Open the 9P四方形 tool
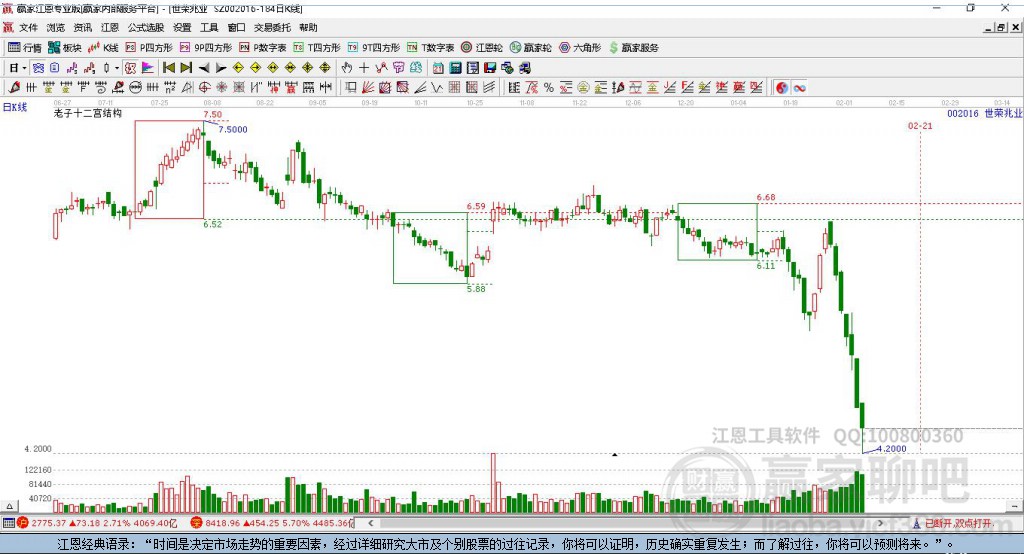1024x554 pixels. (x=206, y=48)
